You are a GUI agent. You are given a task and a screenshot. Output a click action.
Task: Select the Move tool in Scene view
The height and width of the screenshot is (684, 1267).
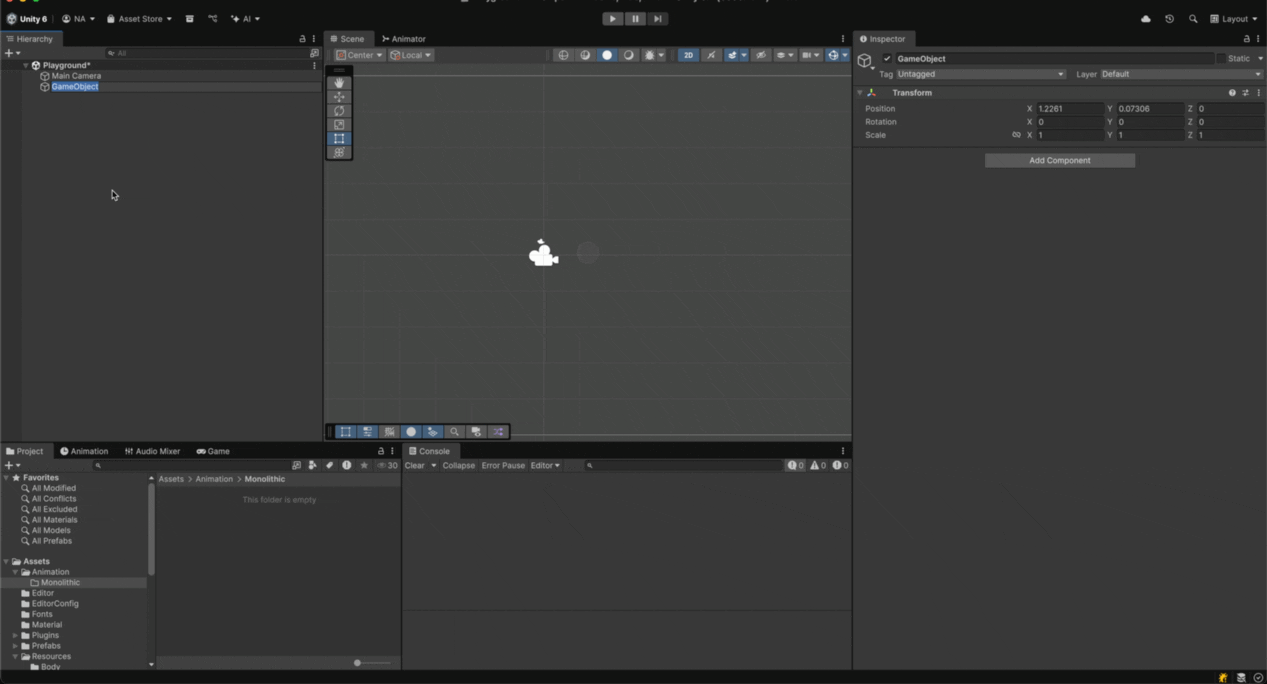point(339,97)
